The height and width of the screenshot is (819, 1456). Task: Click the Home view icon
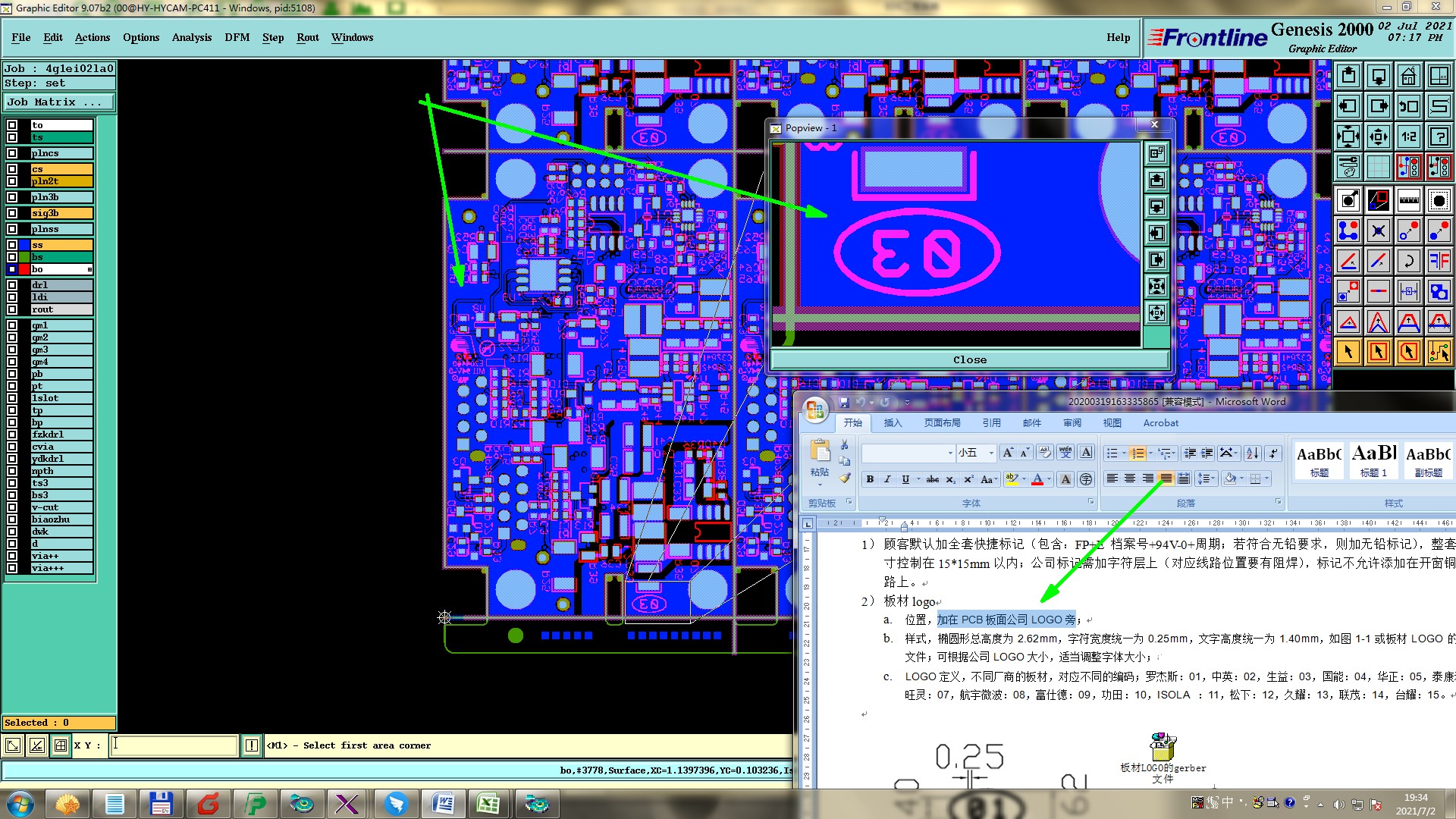pos(1408,76)
